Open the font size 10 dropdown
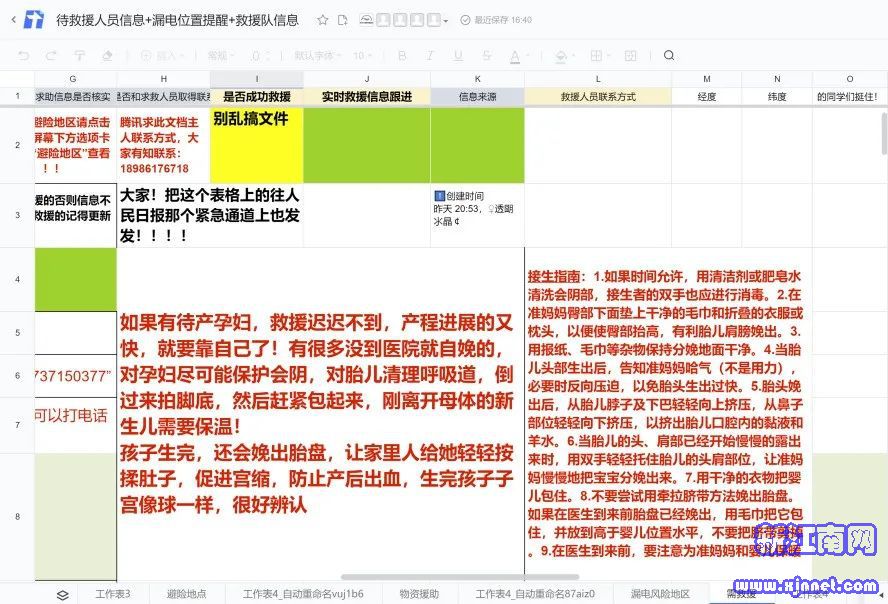 [362, 55]
